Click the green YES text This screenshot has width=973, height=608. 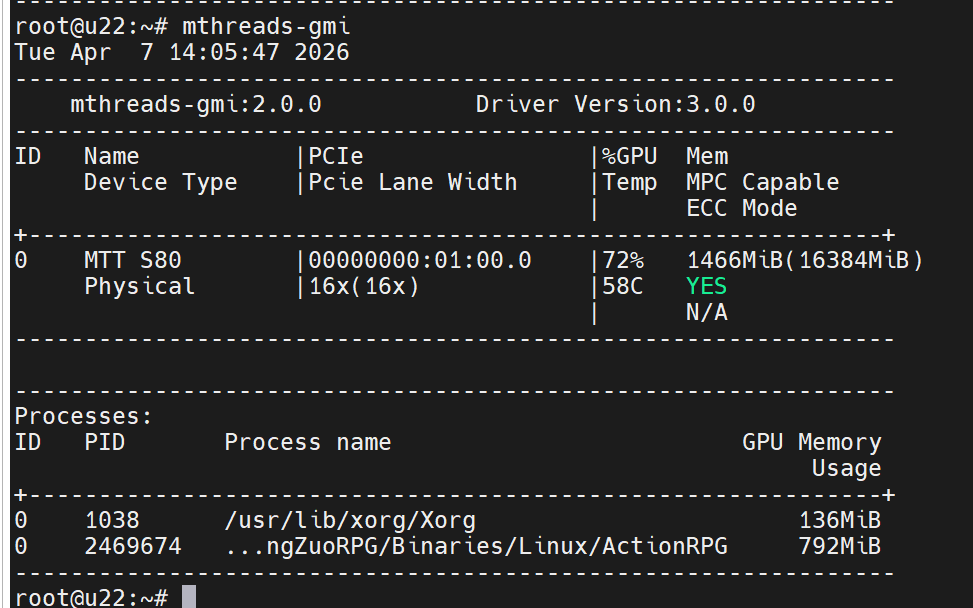coord(706,286)
